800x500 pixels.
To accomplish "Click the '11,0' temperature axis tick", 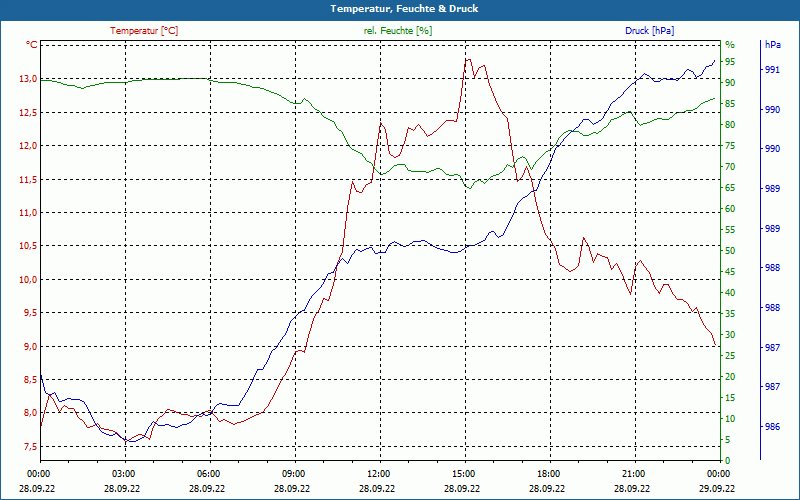I will tap(29, 212).
